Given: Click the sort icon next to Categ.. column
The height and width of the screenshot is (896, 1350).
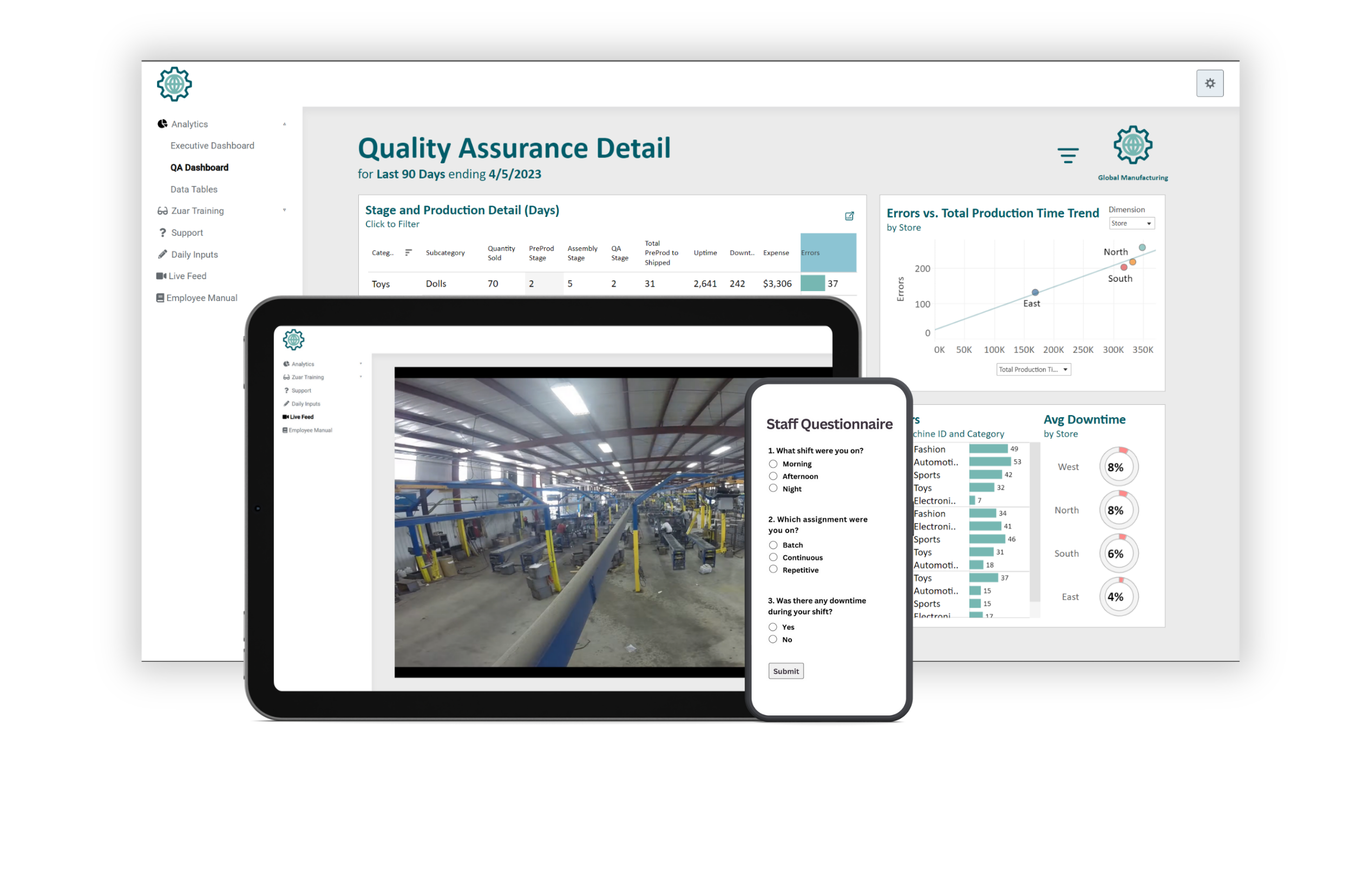Looking at the screenshot, I should (x=408, y=253).
